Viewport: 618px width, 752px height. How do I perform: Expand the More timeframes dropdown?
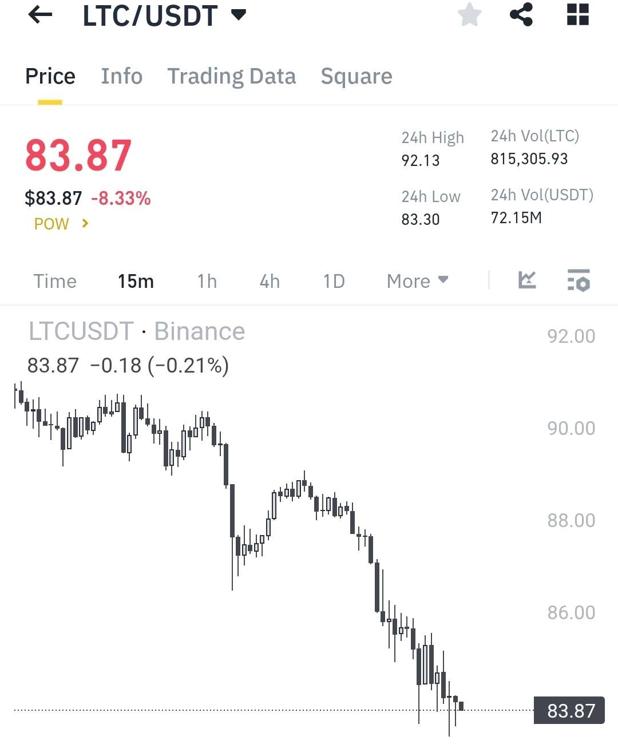(417, 281)
